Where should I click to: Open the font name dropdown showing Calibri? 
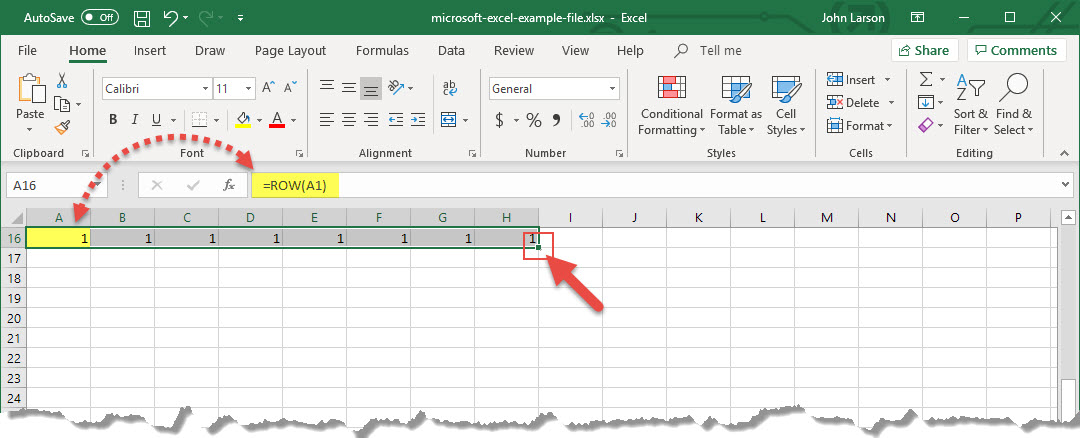[x=155, y=89]
